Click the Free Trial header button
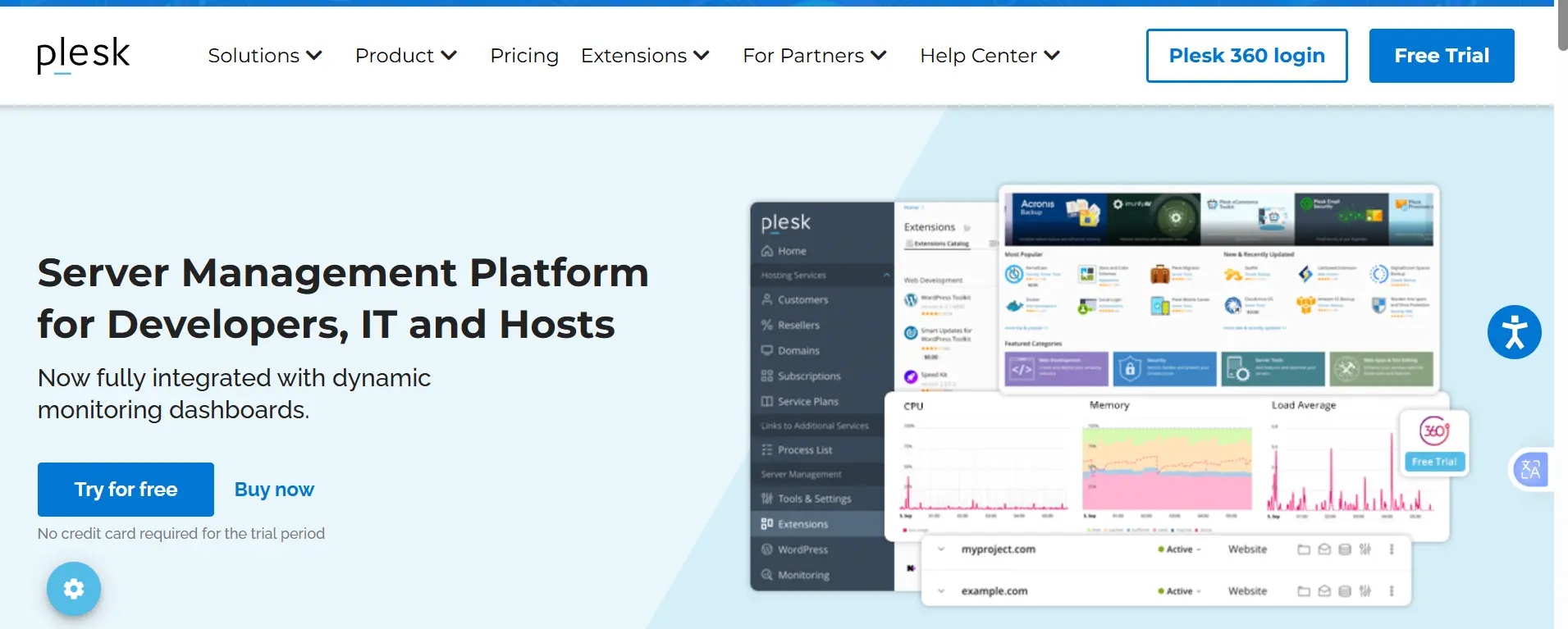Image resolution: width=1568 pixels, height=629 pixels. [1442, 56]
